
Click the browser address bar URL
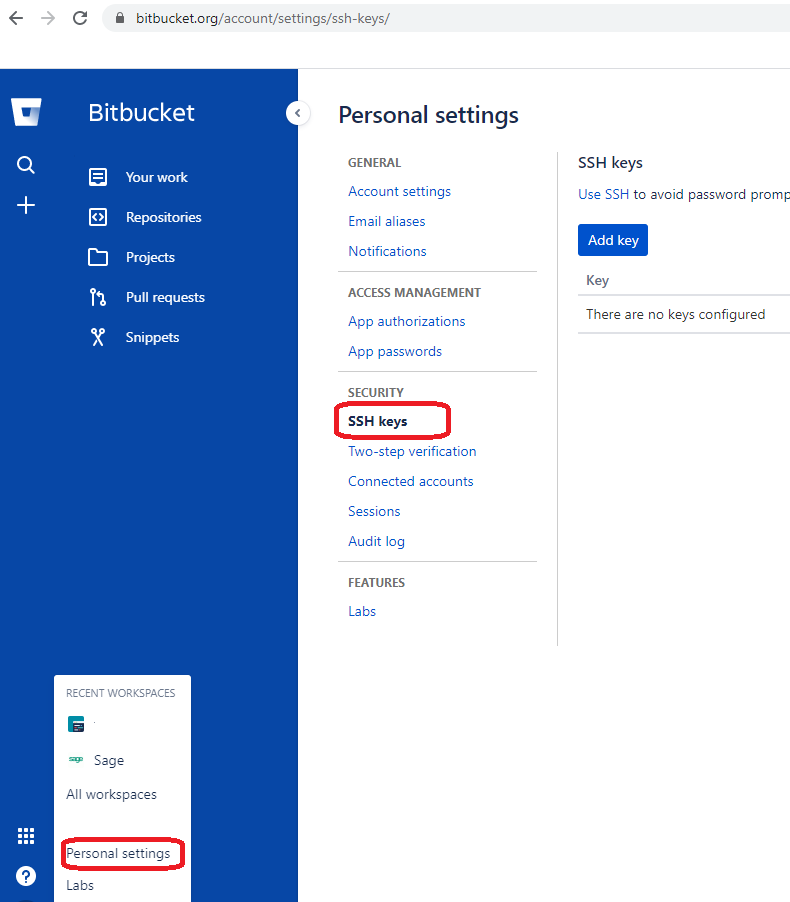tap(262, 18)
